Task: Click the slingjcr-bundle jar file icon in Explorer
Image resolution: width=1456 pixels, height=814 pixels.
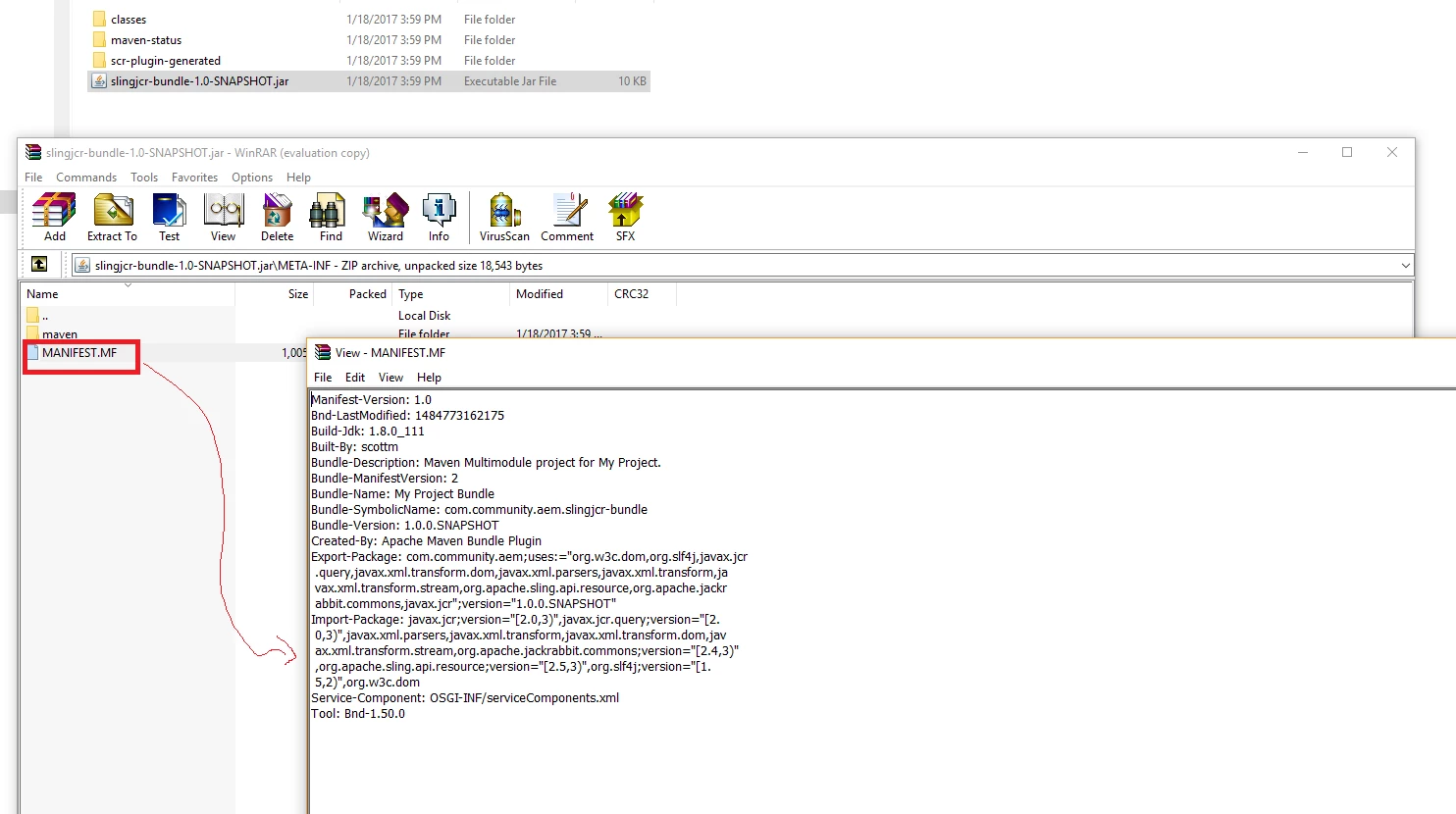Action: pyautogui.click(x=99, y=80)
